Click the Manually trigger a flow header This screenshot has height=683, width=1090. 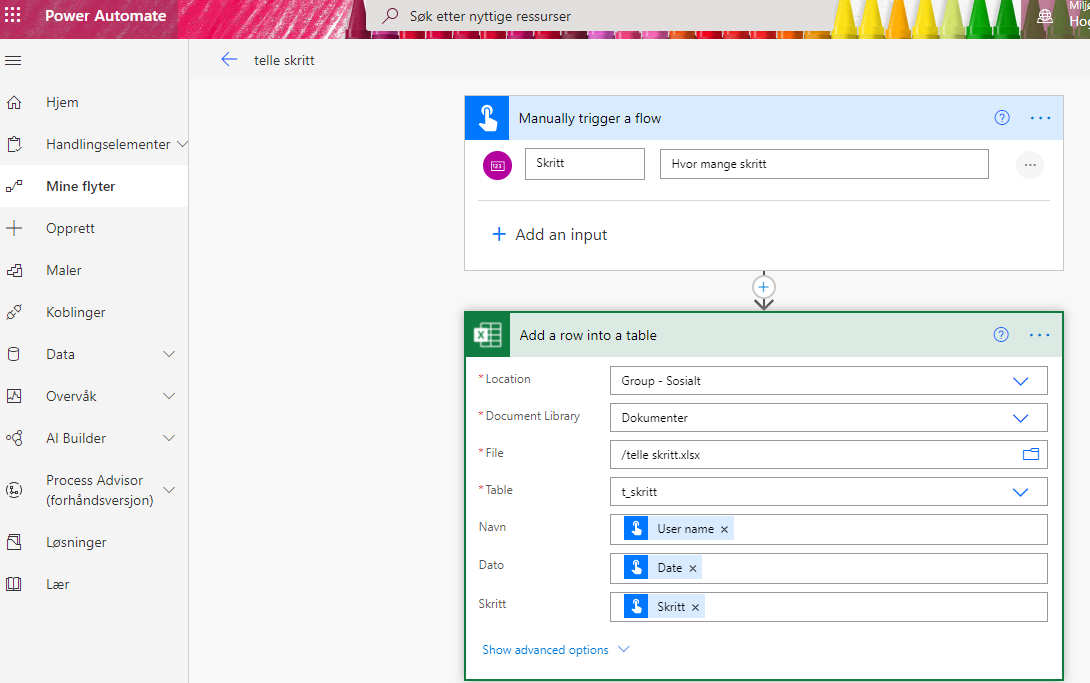pos(764,118)
